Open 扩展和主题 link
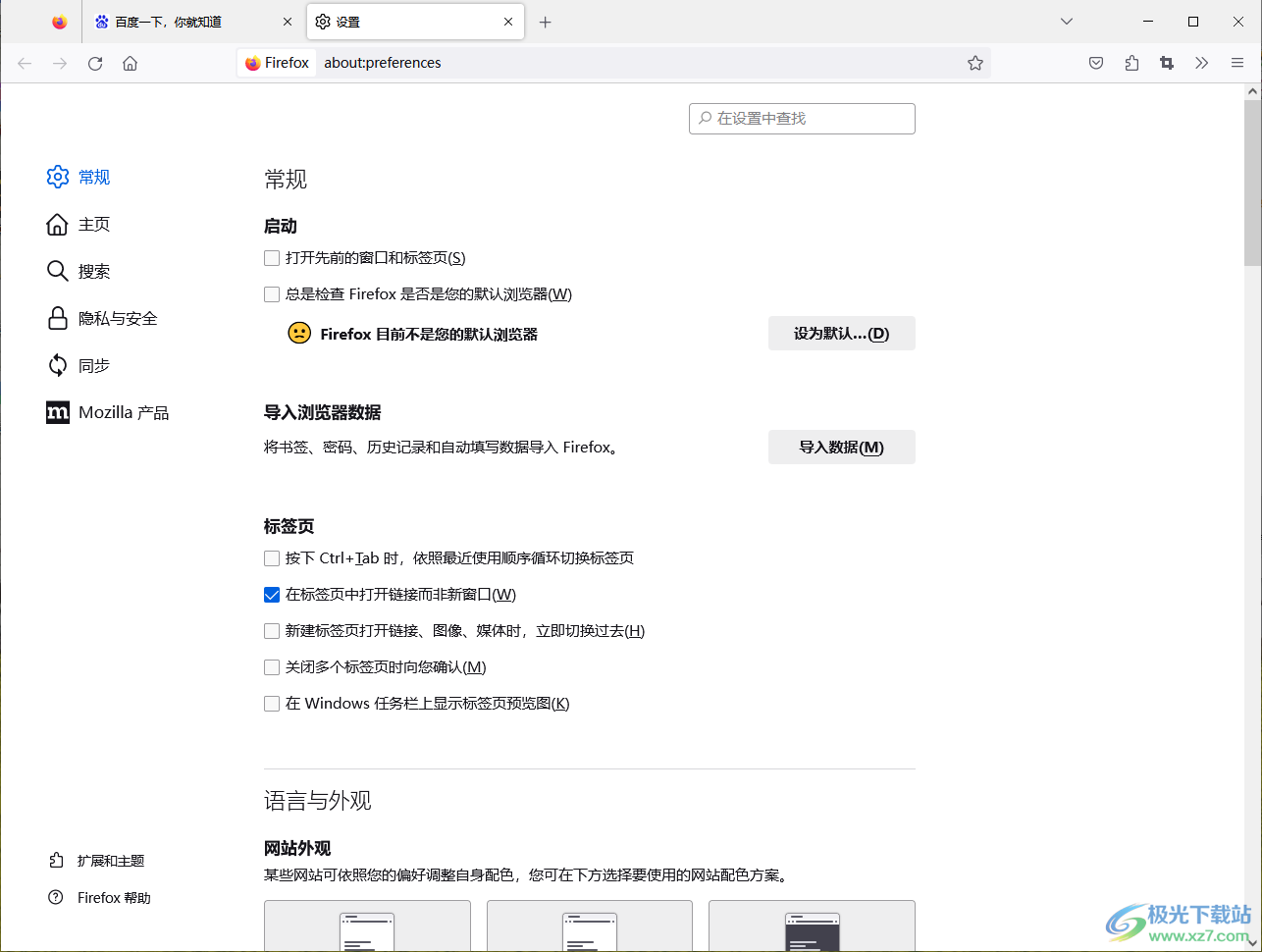1262x952 pixels. (110, 861)
